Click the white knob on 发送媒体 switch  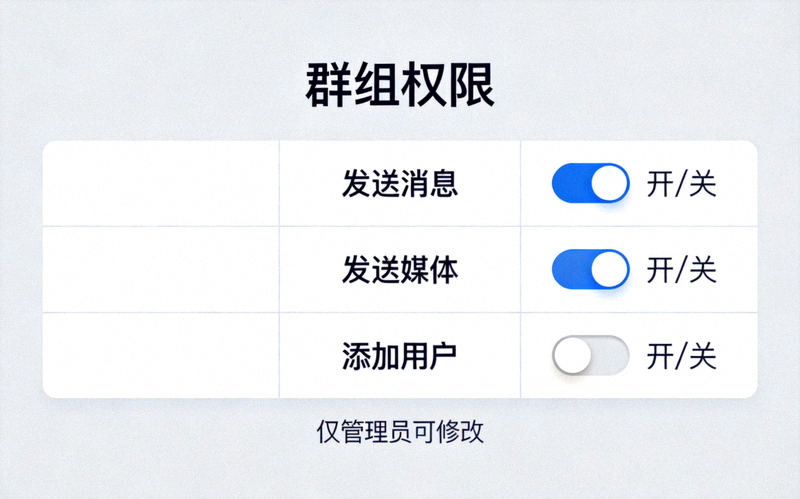610,269
